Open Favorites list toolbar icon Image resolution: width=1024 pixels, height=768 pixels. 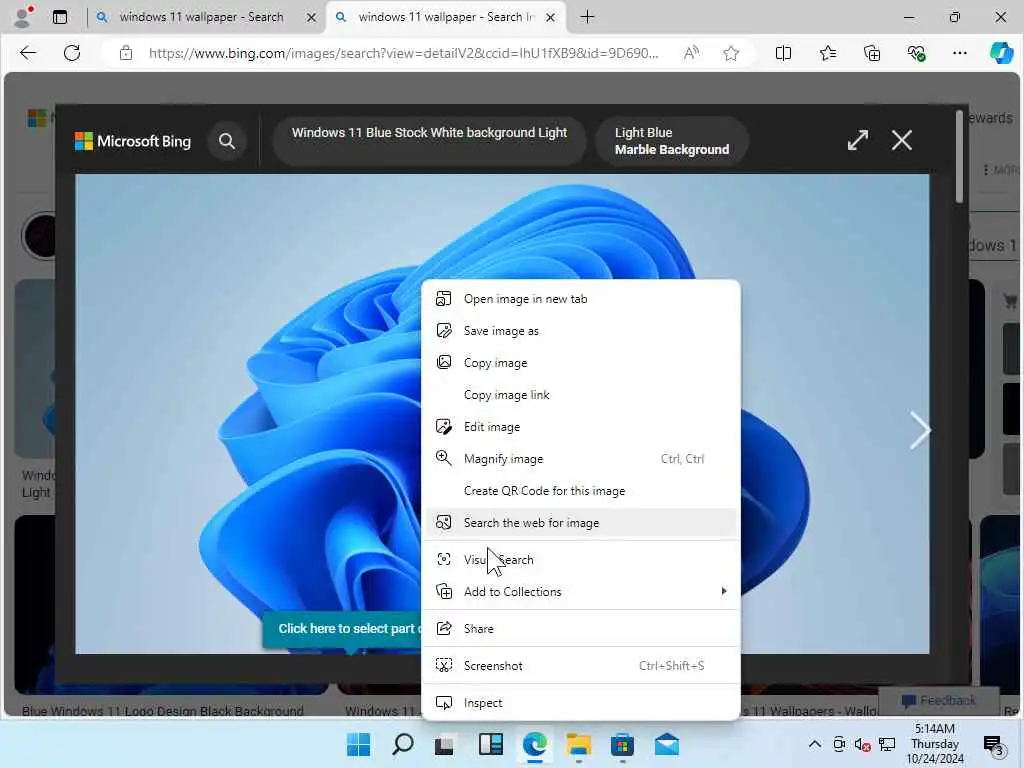(827, 53)
